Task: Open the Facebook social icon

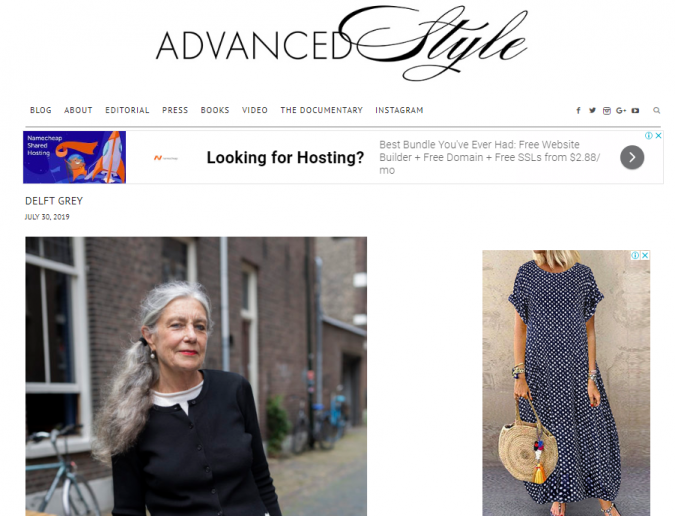Action: (x=578, y=111)
